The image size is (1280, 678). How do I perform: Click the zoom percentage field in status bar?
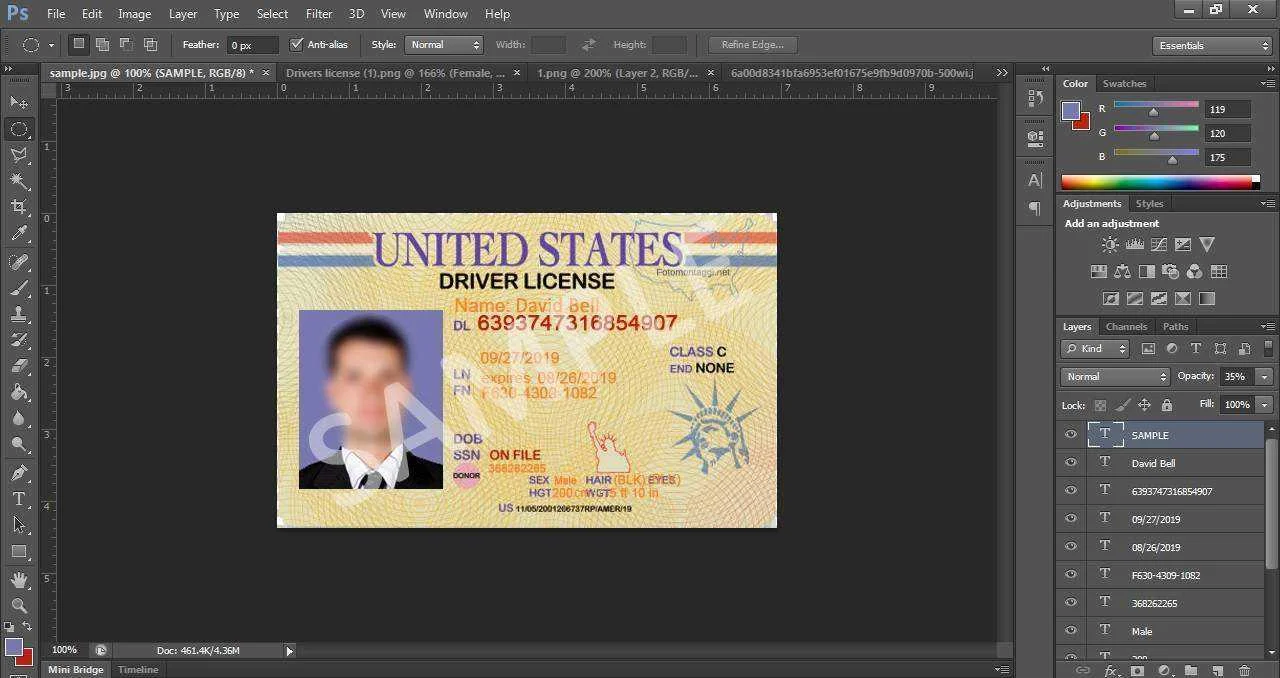(65, 650)
